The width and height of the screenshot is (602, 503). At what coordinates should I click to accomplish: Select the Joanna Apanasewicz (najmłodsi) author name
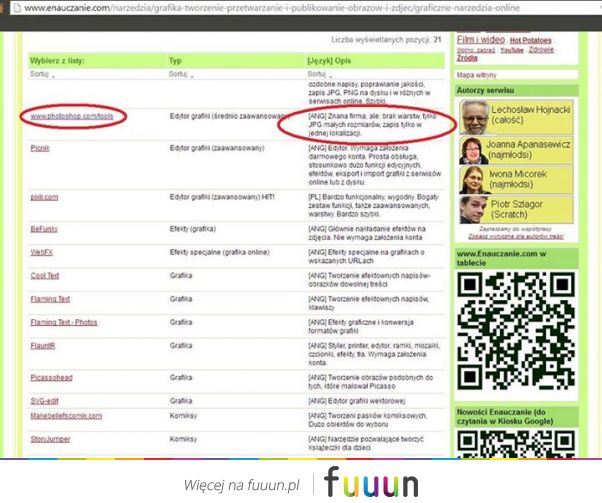[x=528, y=150]
